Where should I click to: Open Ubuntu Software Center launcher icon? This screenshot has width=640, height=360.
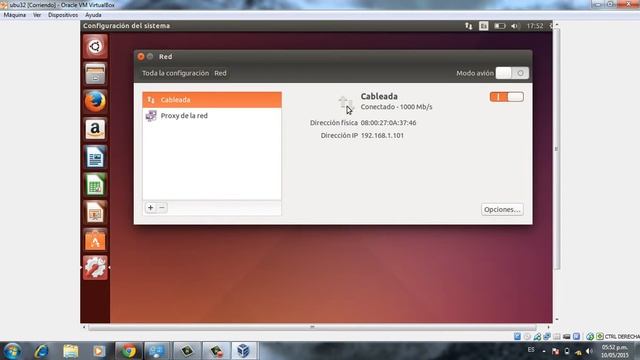click(x=95, y=240)
